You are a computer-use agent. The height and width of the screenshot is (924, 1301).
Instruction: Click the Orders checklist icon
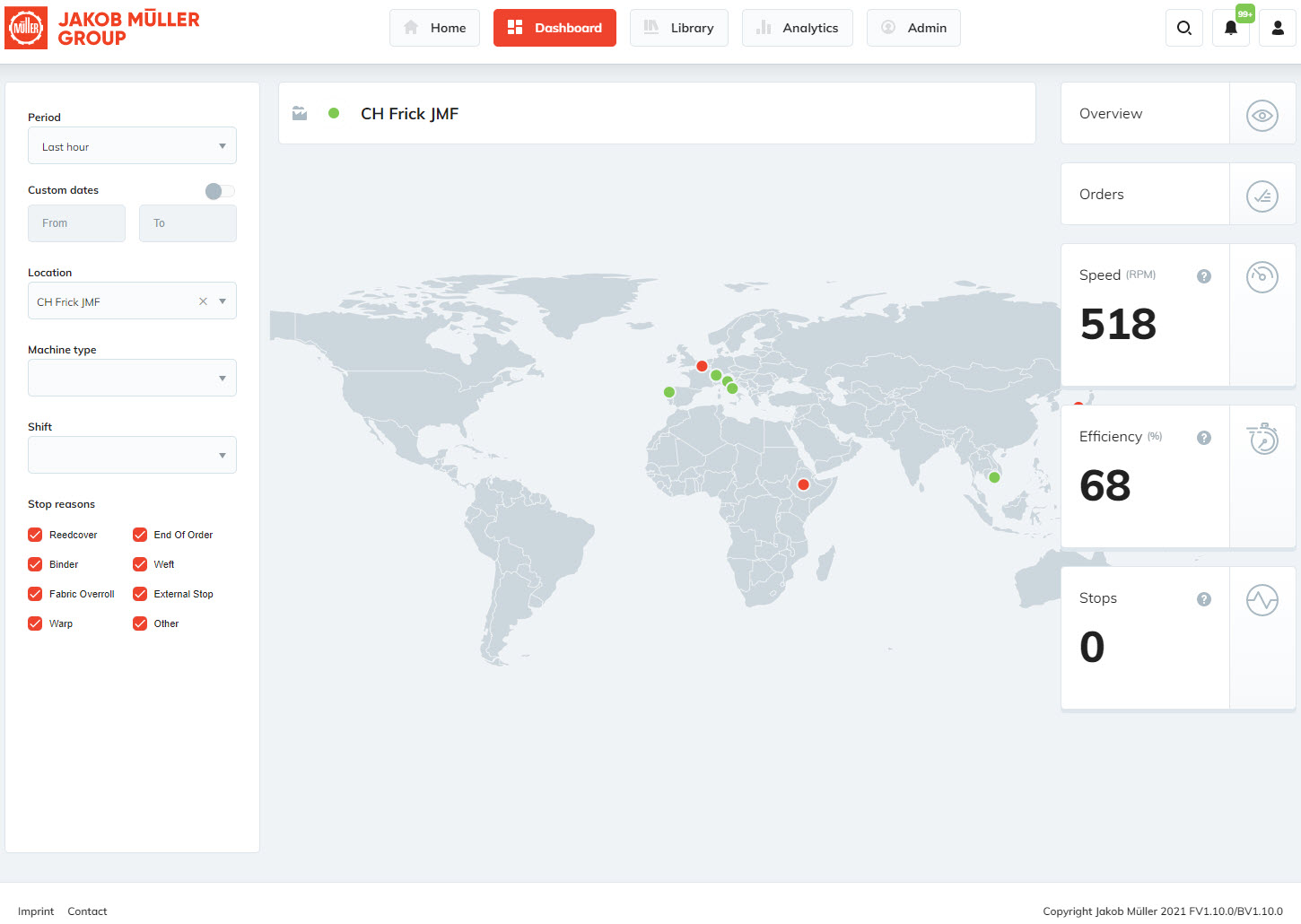pos(1262,196)
